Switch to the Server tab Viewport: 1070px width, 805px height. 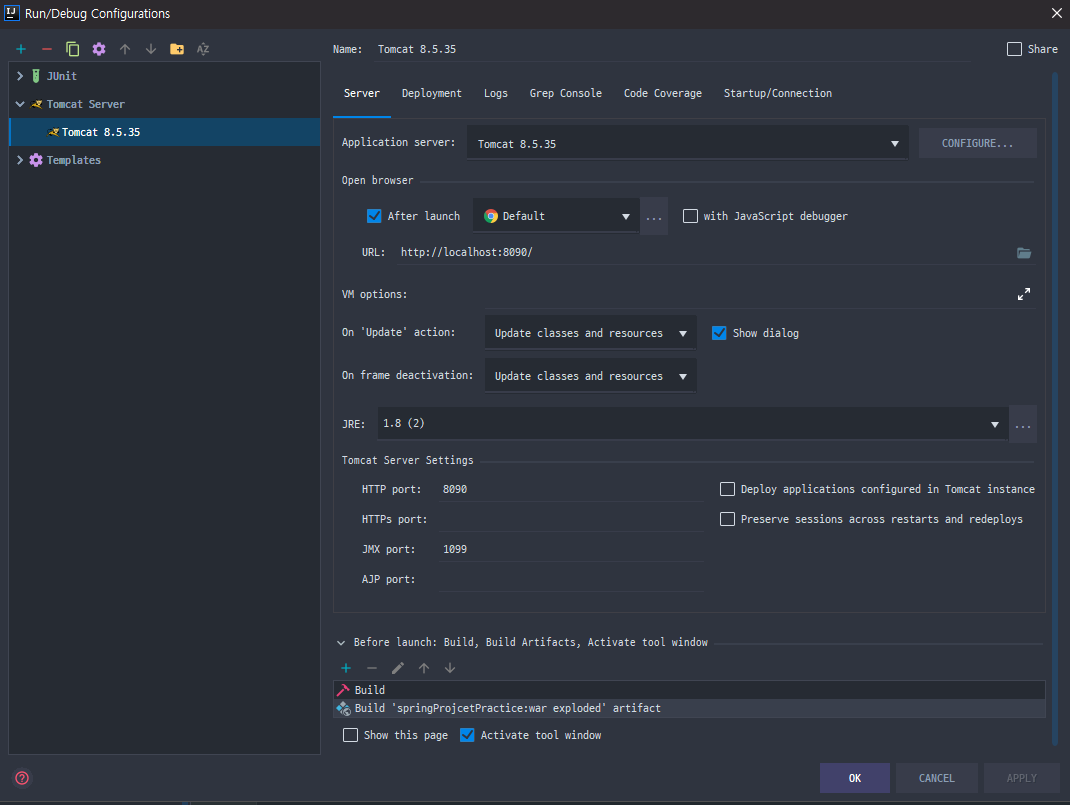coord(362,93)
